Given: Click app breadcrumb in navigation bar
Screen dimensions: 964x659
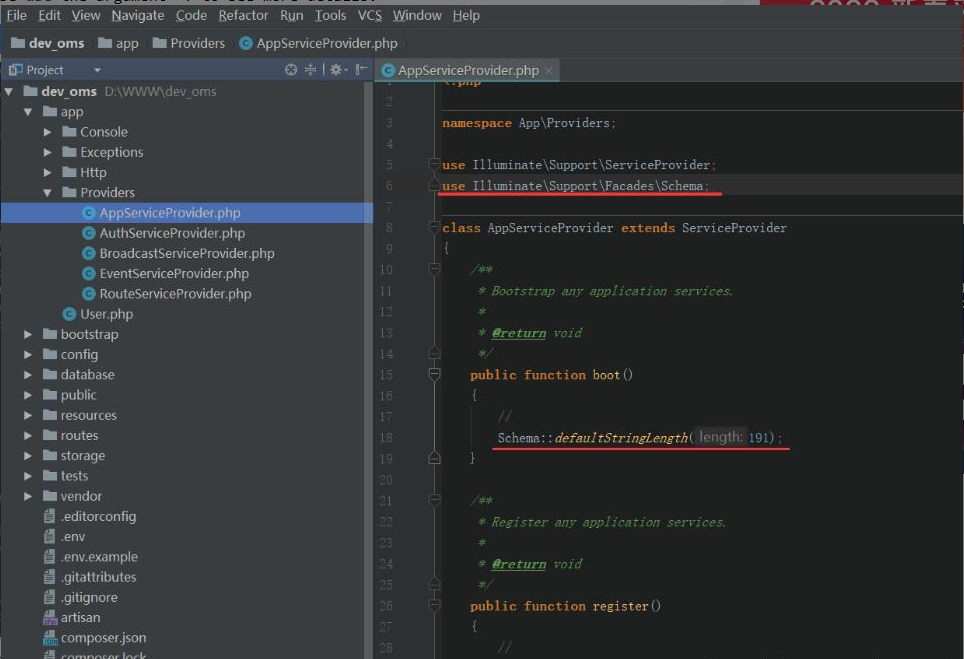Looking at the screenshot, I should click(x=119, y=43).
